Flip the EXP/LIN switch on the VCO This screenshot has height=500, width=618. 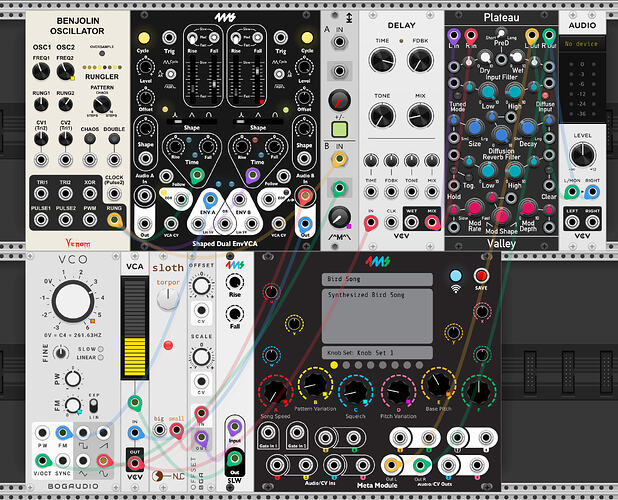[x=93, y=405]
